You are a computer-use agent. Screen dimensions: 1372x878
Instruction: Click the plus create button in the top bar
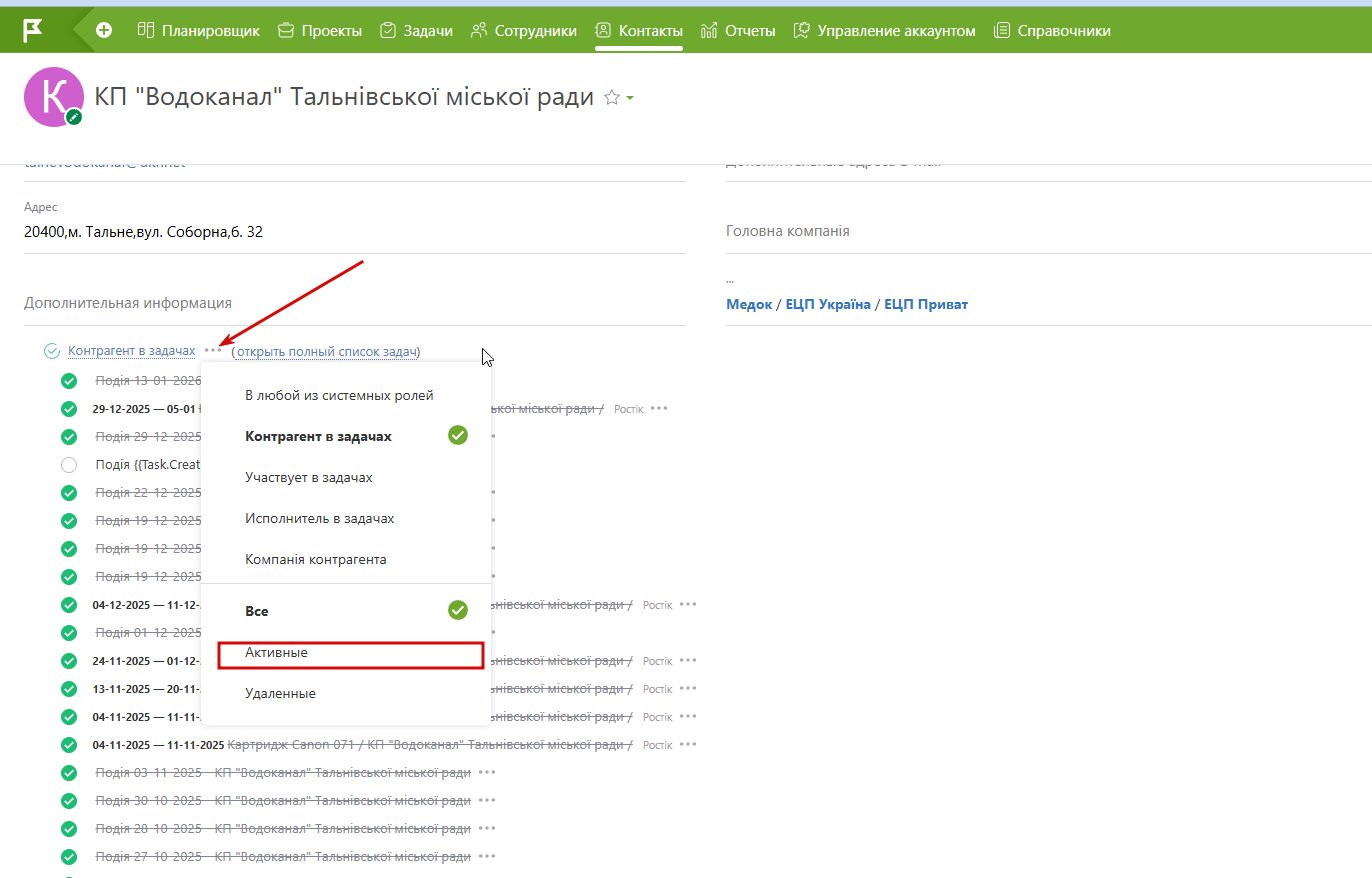tap(104, 31)
